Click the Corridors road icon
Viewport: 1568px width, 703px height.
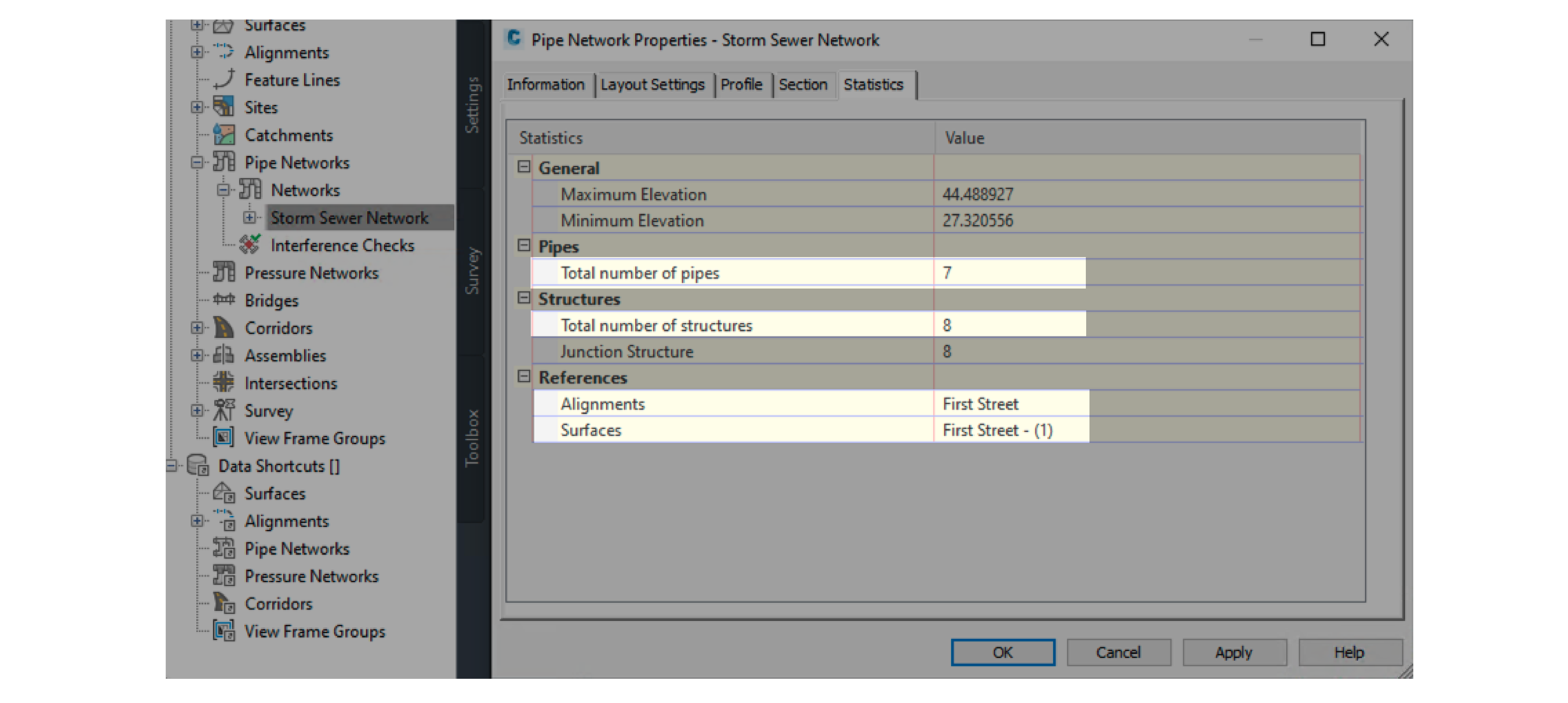pyautogui.click(x=224, y=328)
